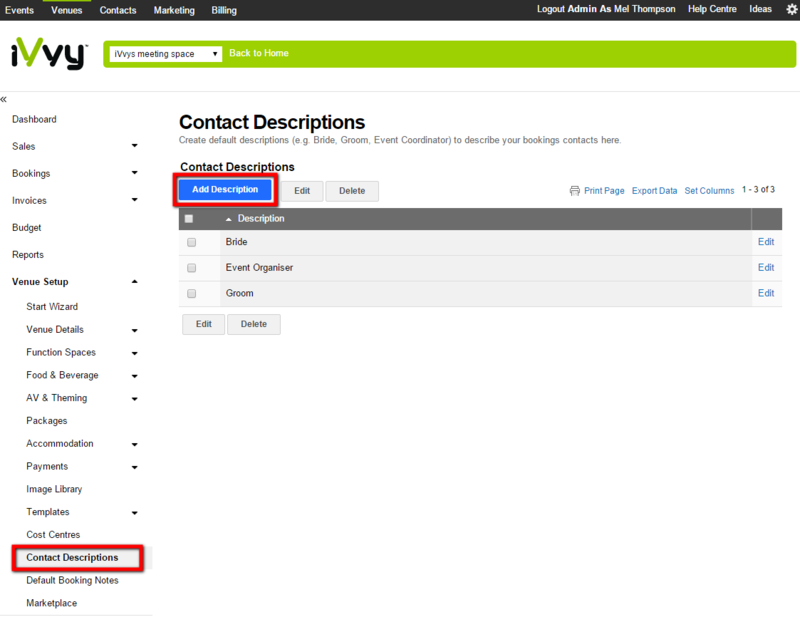Click Edit link in Bride row

(766, 242)
